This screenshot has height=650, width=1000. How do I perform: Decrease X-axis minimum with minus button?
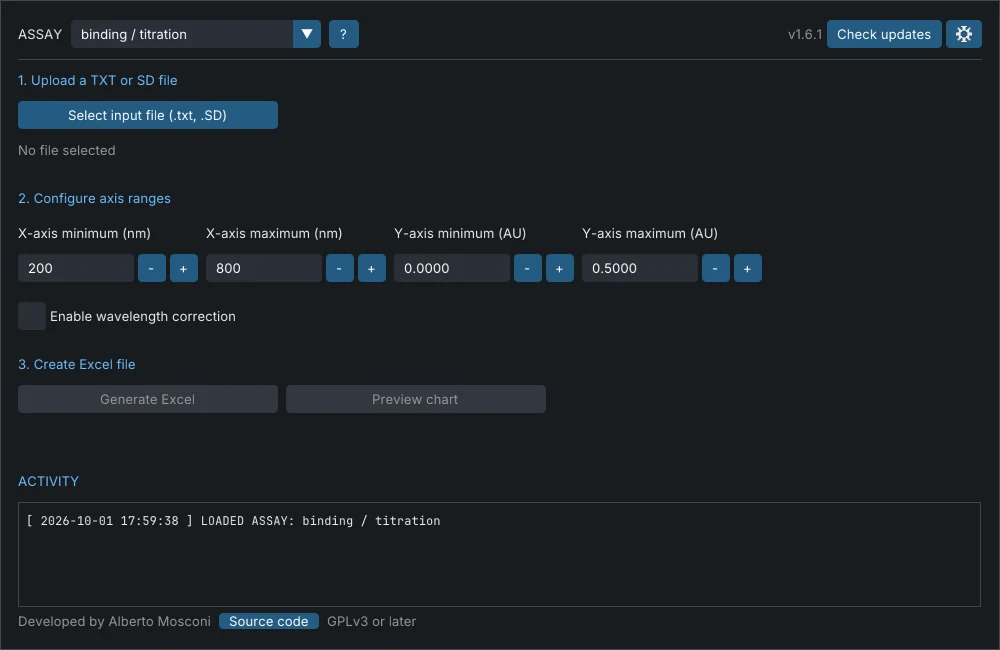(152, 268)
